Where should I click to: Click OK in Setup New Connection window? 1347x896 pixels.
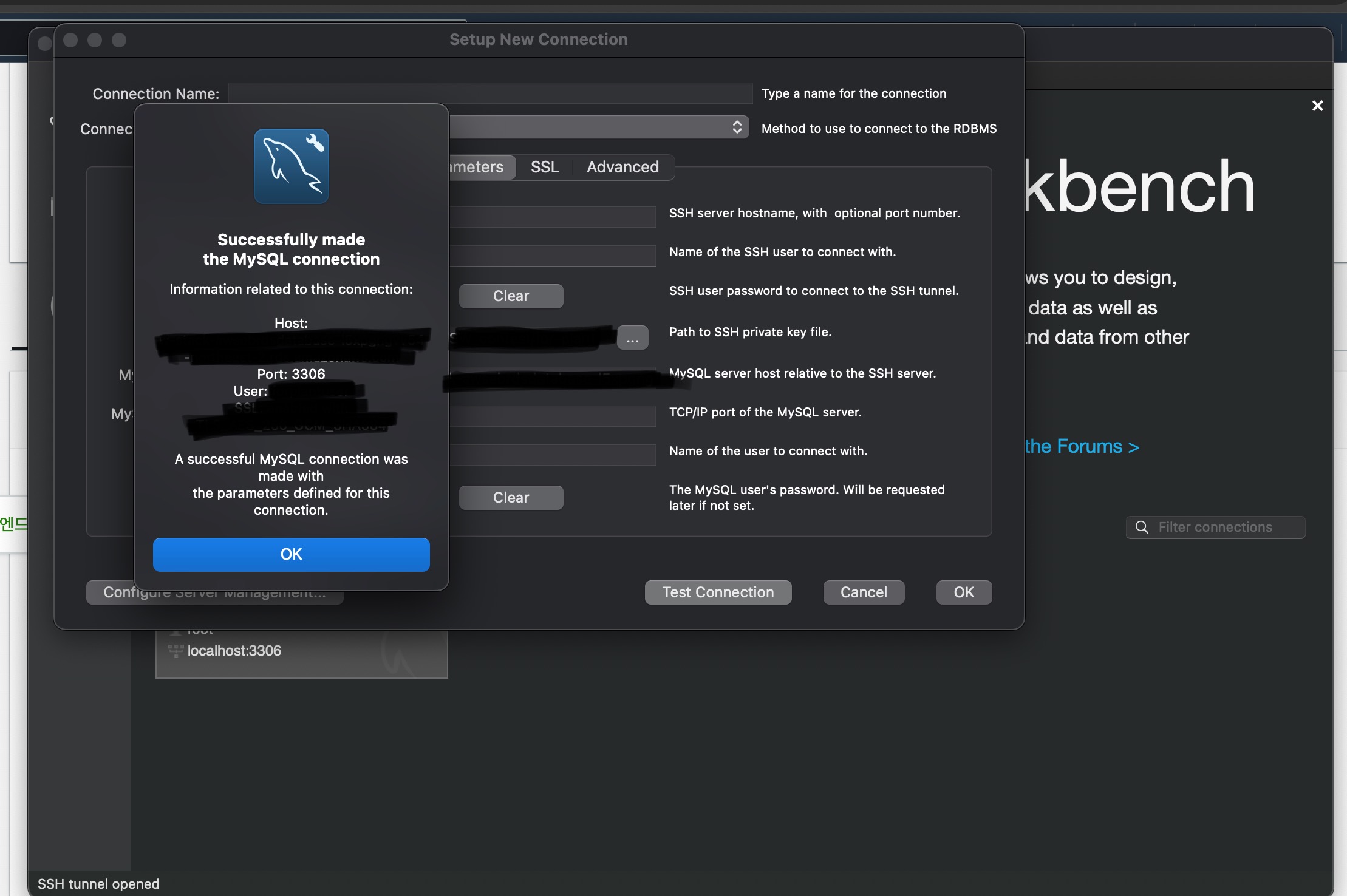pyautogui.click(x=963, y=592)
